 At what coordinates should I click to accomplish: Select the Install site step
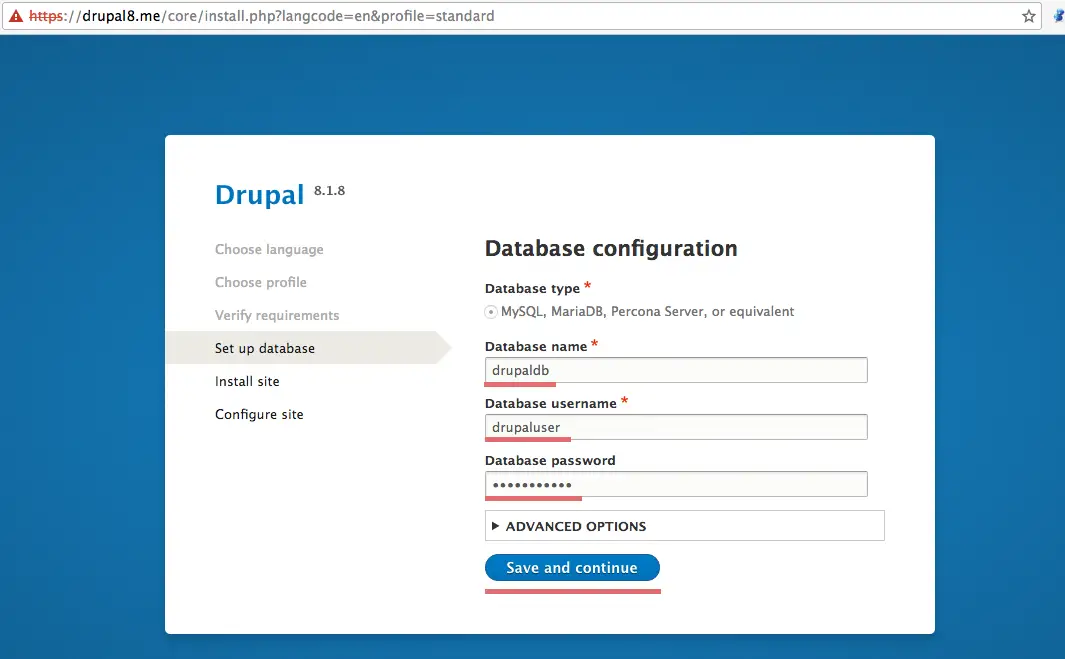point(247,381)
